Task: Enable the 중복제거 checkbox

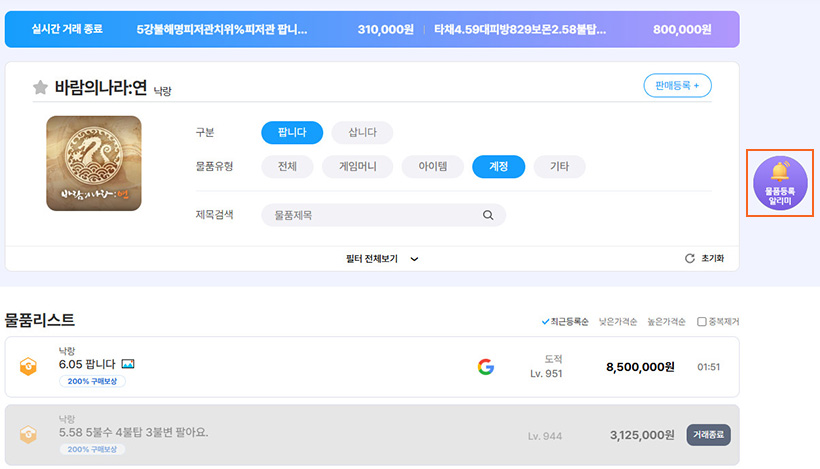Action: [x=701, y=321]
